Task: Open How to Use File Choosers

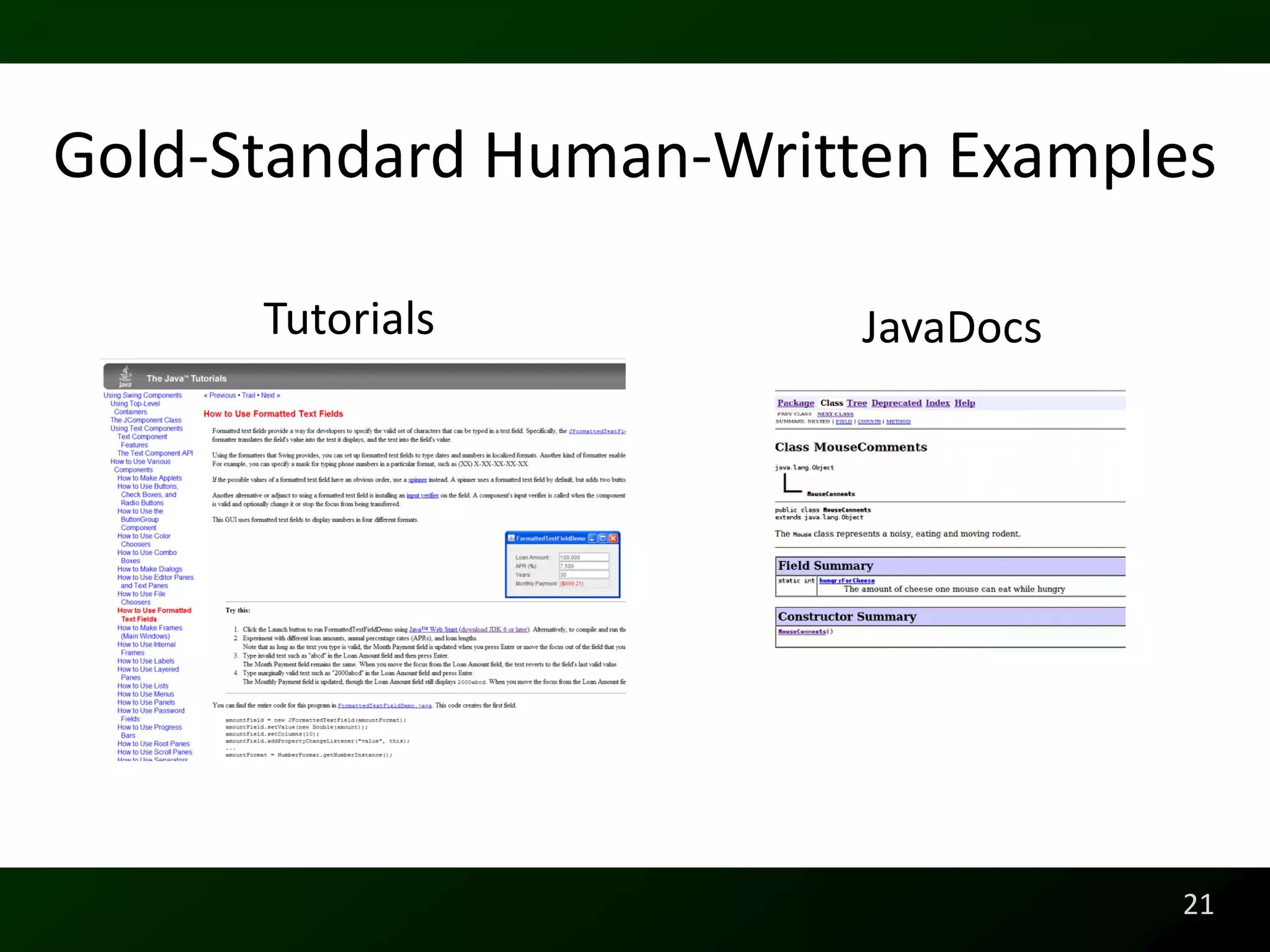Action: 141,598
